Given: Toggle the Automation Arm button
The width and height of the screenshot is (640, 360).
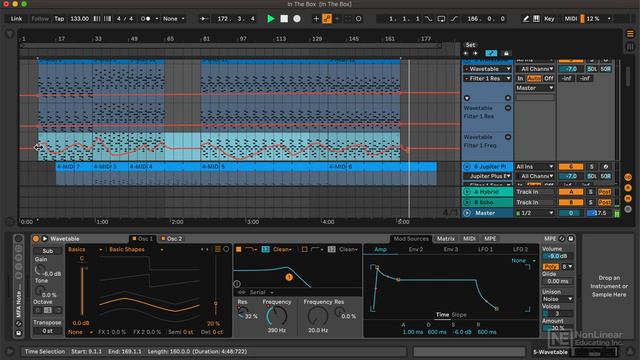Looking at the screenshot, I should pos(327,19).
